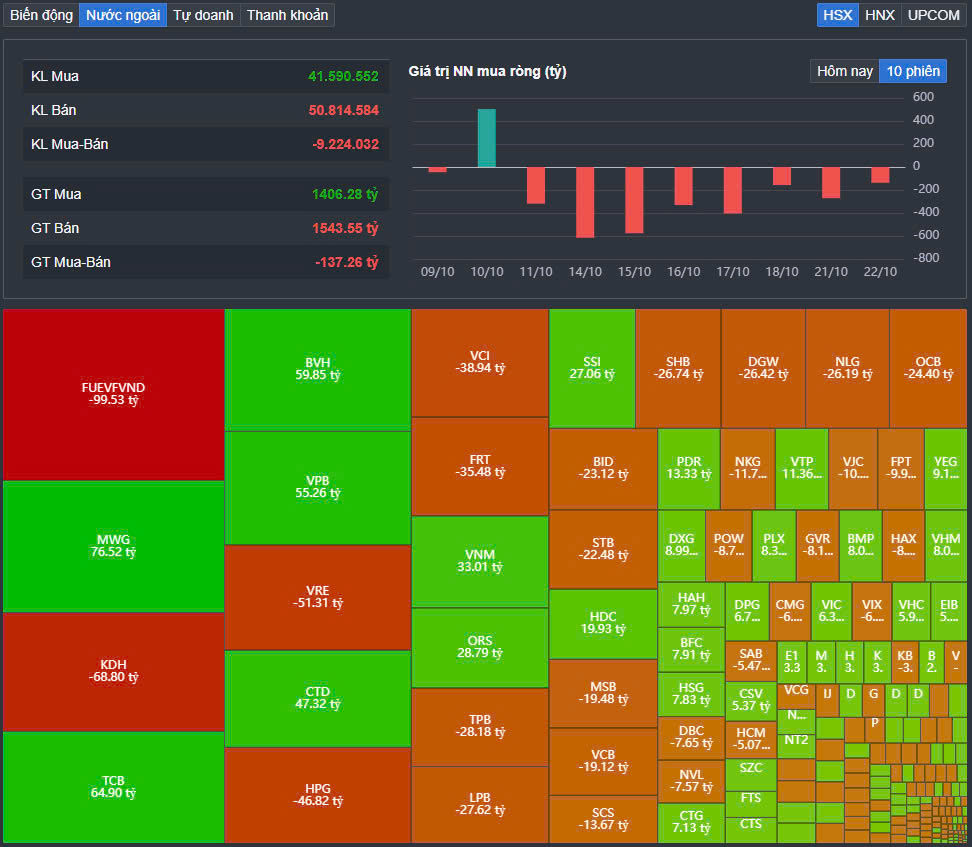Select the 10 phiên chart range

tap(913, 71)
